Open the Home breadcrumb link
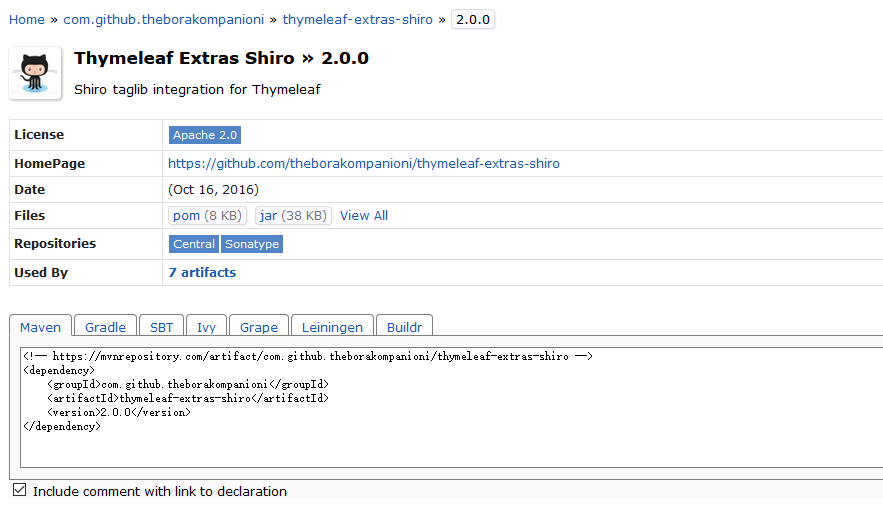 pos(26,20)
